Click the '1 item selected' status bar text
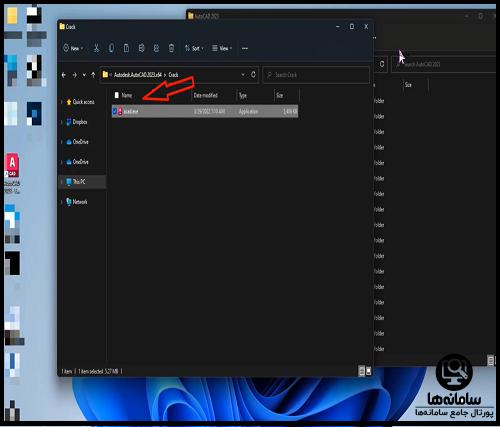Viewport: 500px width, 427px height. pyautogui.click(x=98, y=371)
